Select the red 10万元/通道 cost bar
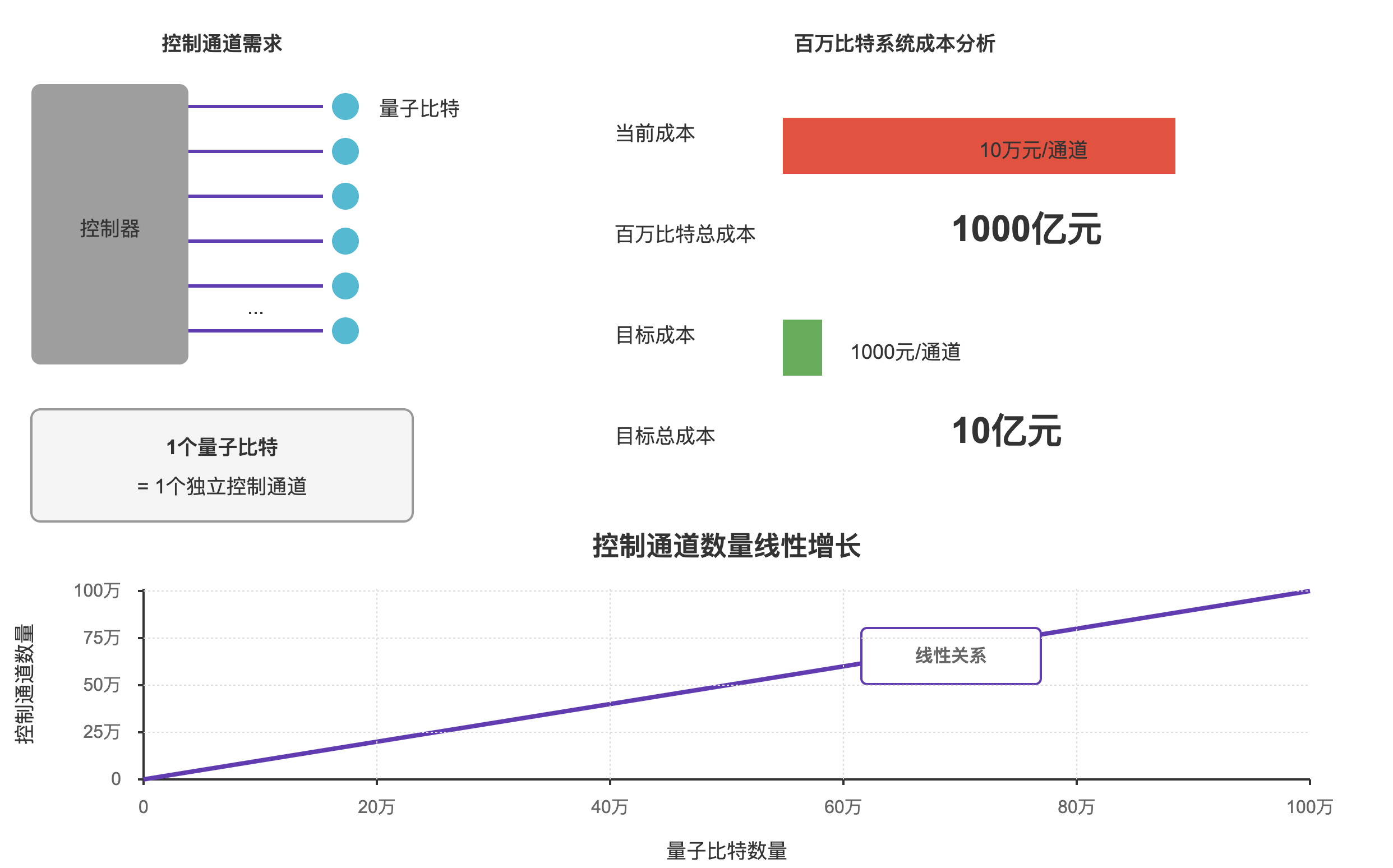Viewport: 1393px width, 868px height. click(979, 146)
